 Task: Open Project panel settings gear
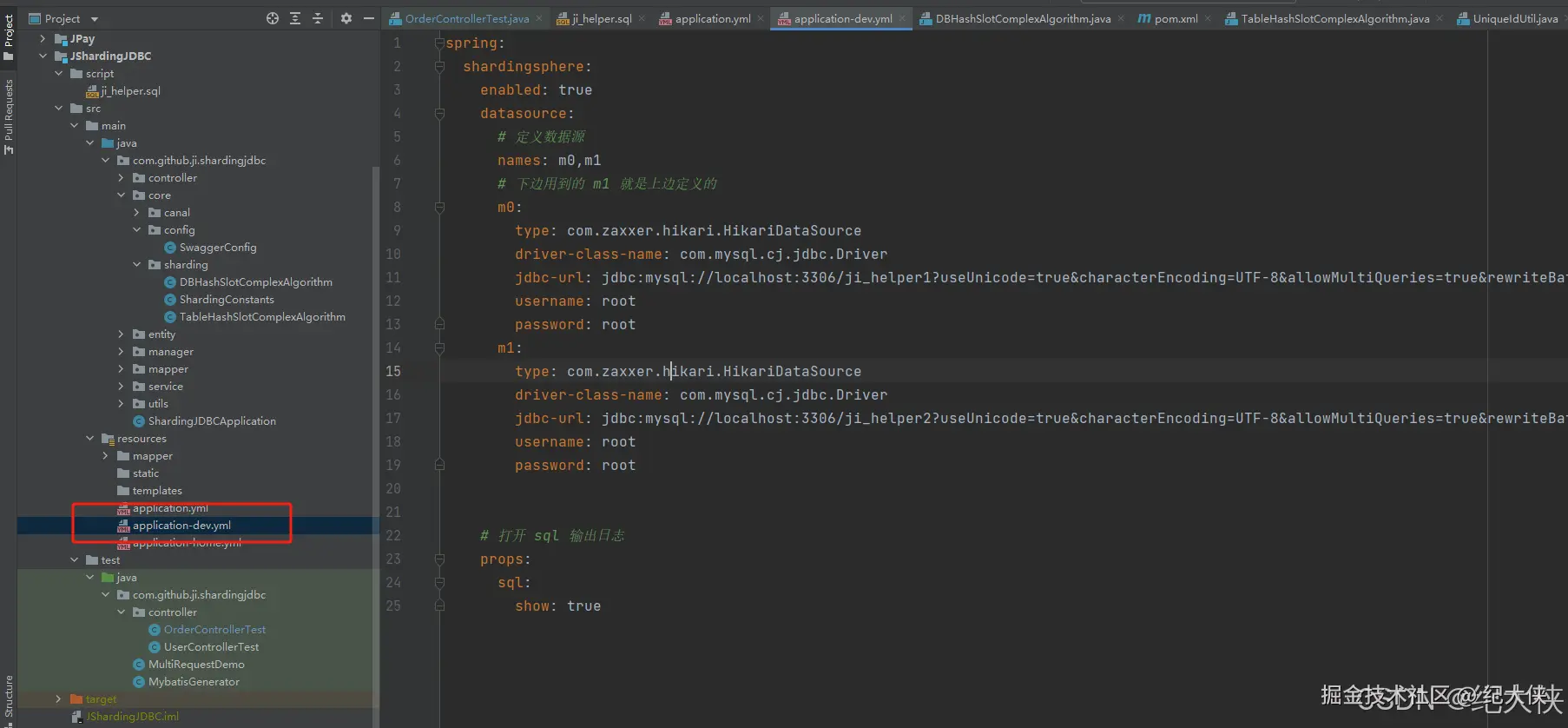tap(346, 18)
